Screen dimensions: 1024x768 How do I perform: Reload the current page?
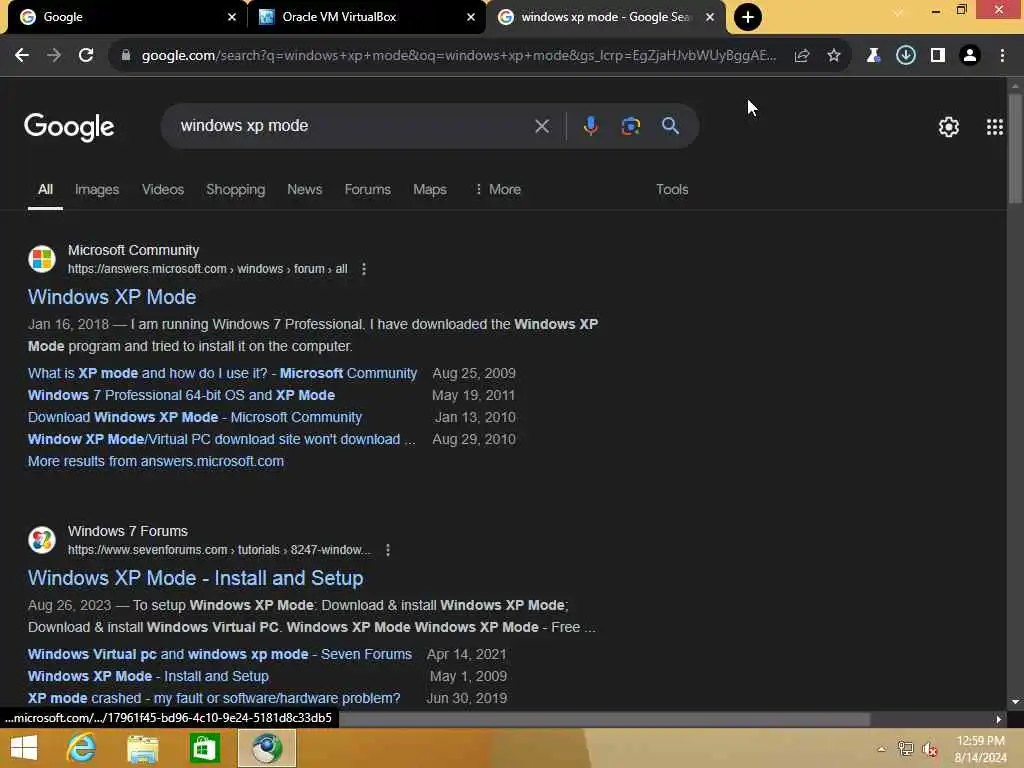click(x=86, y=56)
